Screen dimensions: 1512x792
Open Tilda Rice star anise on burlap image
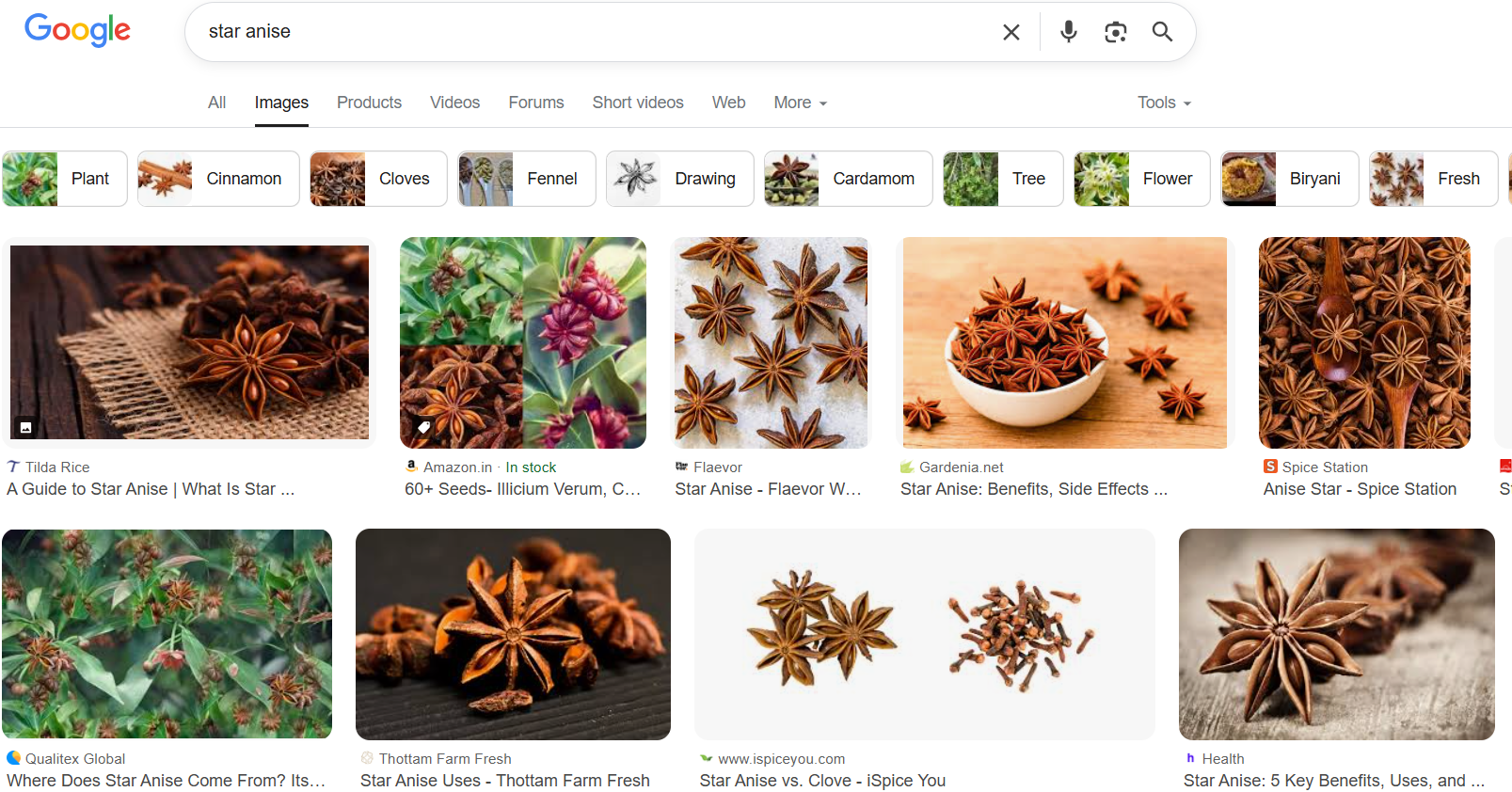point(189,342)
